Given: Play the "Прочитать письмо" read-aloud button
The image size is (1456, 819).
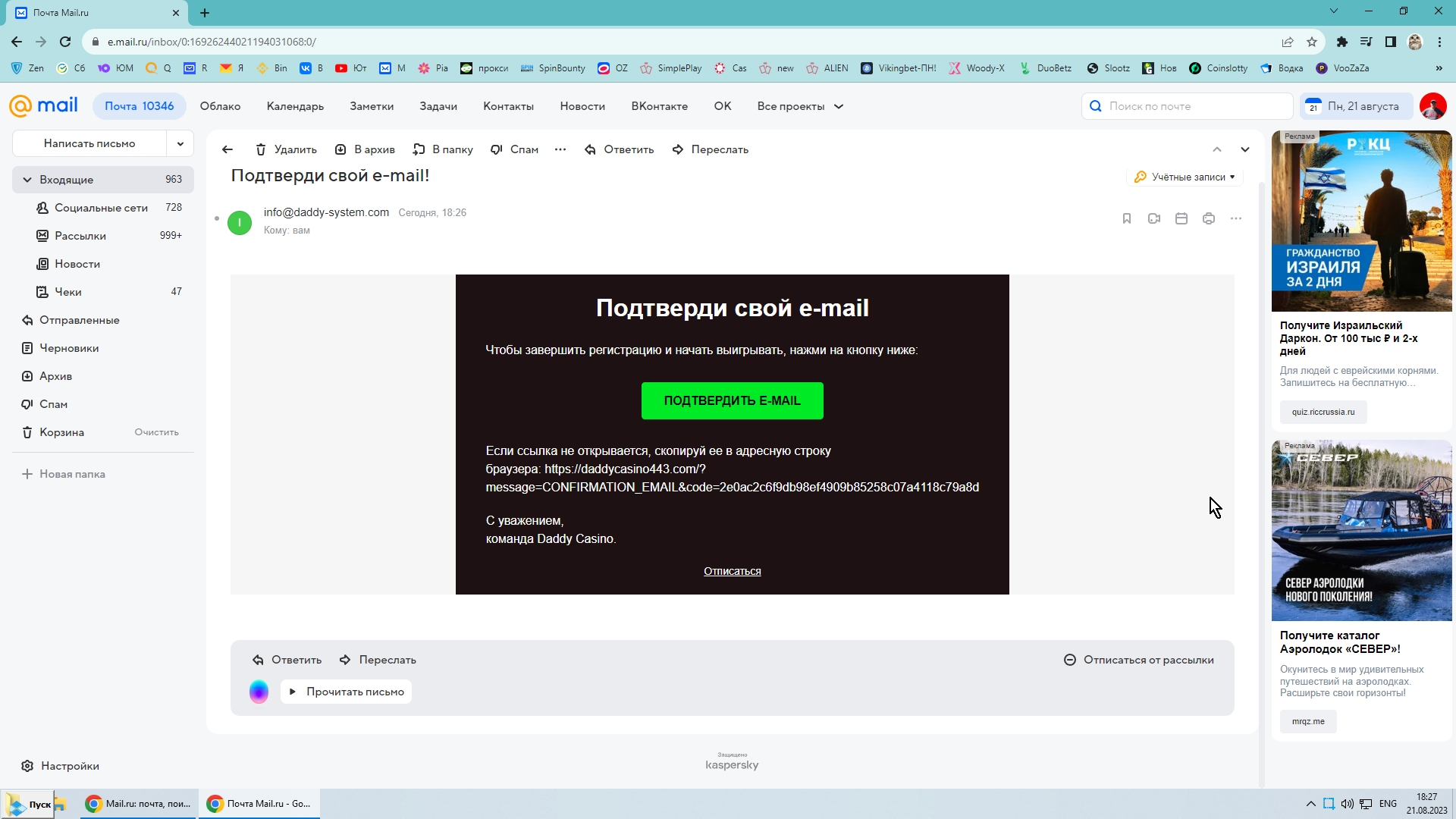Looking at the screenshot, I should click(x=347, y=692).
